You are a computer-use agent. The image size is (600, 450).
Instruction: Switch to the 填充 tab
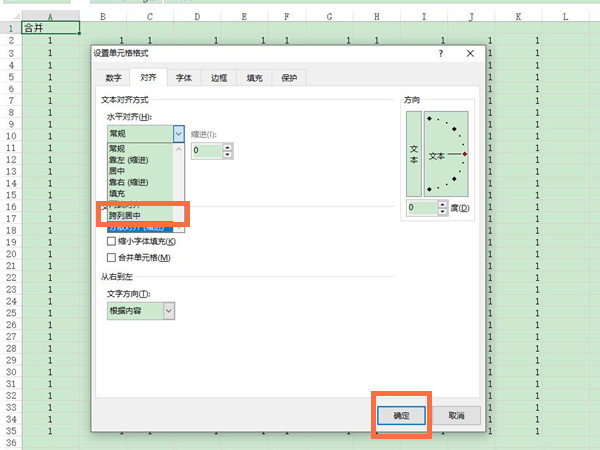pos(254,78)
